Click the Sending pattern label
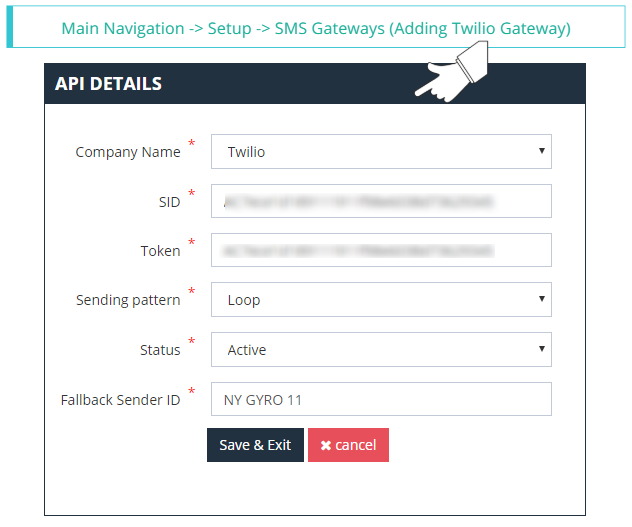The width and height of the screenshot is (632, 527). (128, 300)
